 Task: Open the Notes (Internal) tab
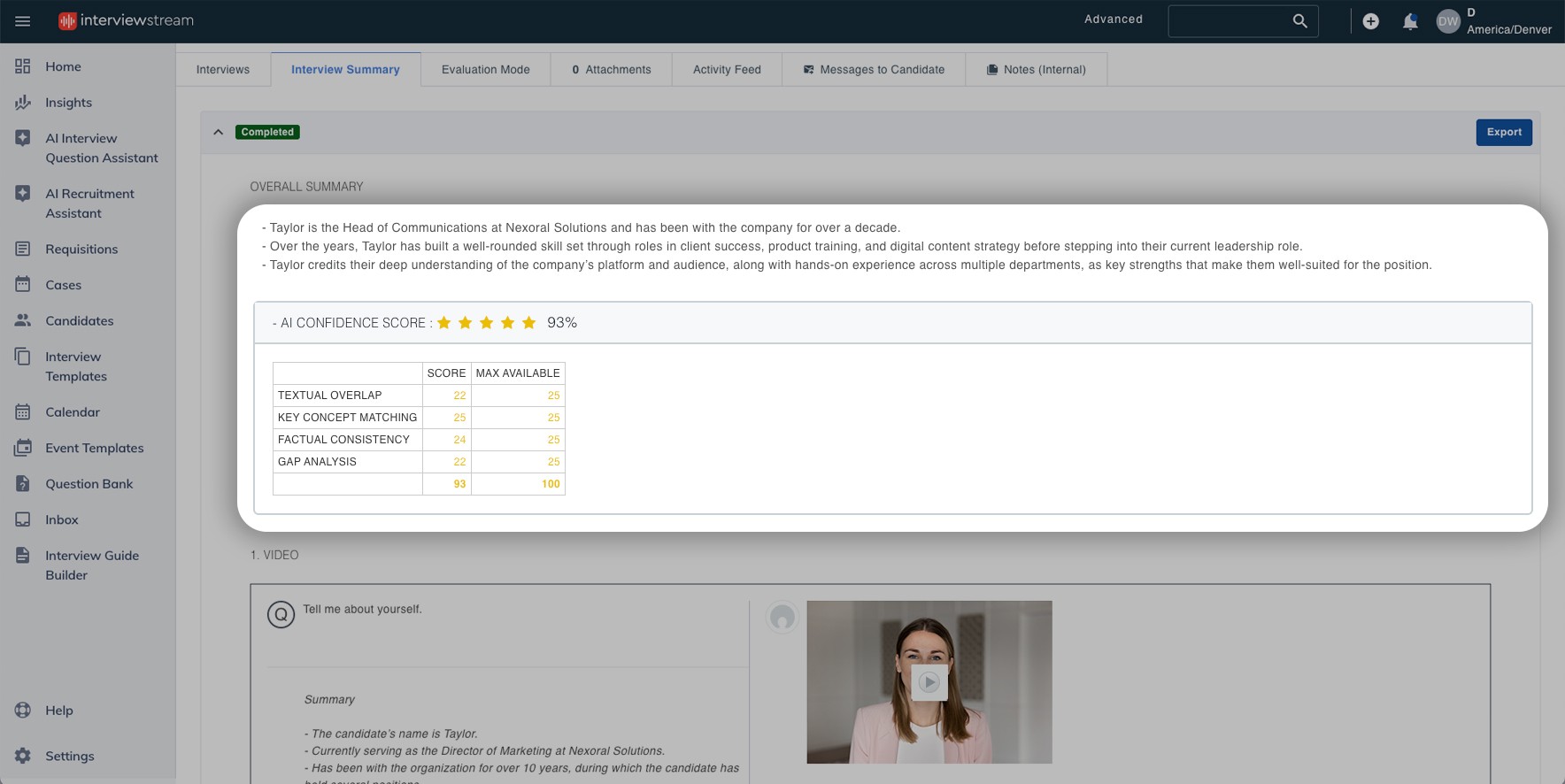(1037, 69)
